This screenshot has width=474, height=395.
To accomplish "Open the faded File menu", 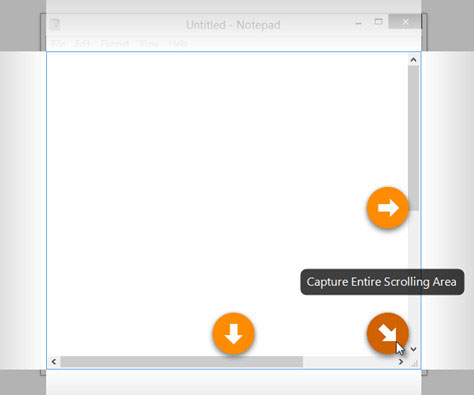I will point(58,44).
